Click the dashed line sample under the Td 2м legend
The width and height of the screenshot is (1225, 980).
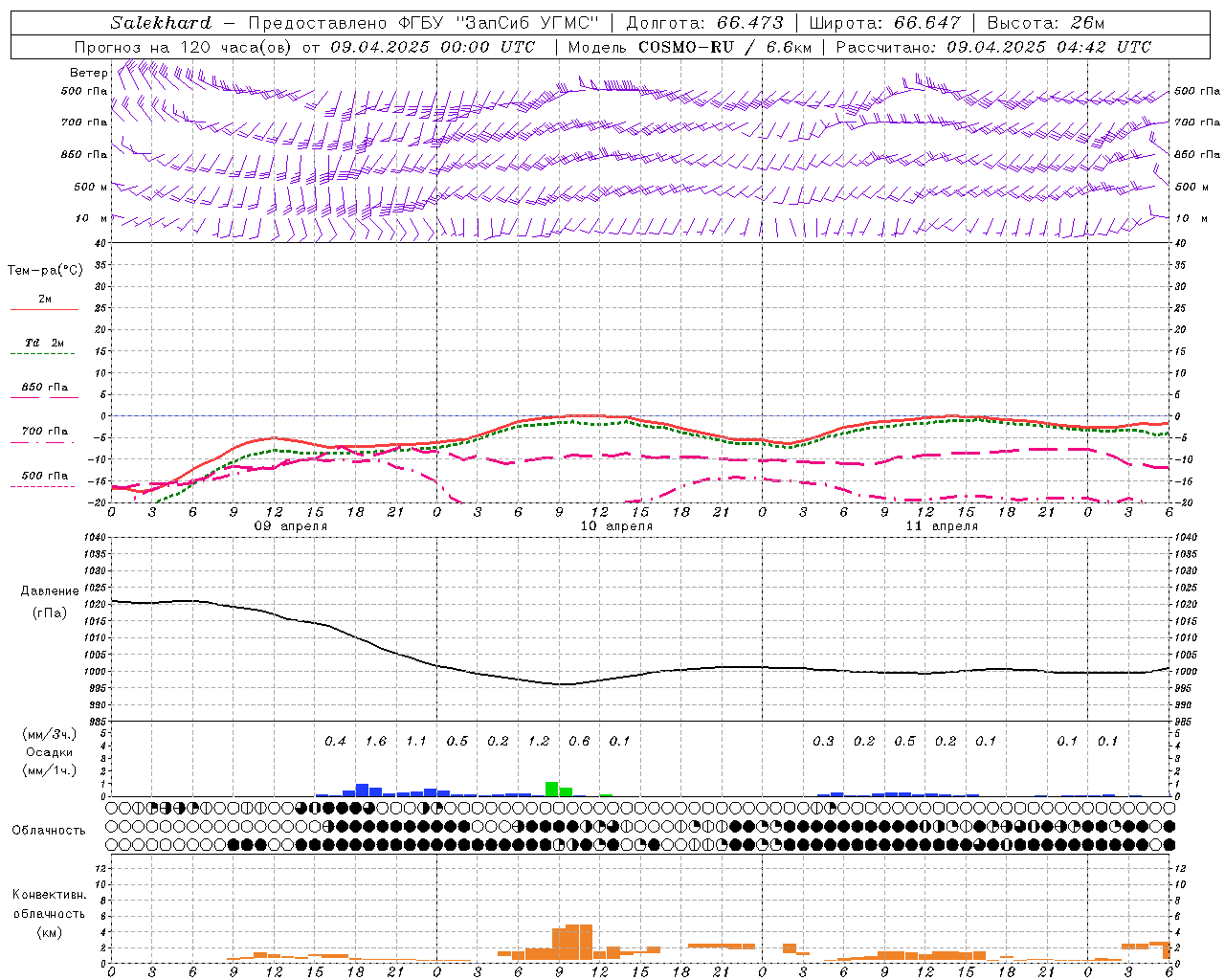(43, 354)
